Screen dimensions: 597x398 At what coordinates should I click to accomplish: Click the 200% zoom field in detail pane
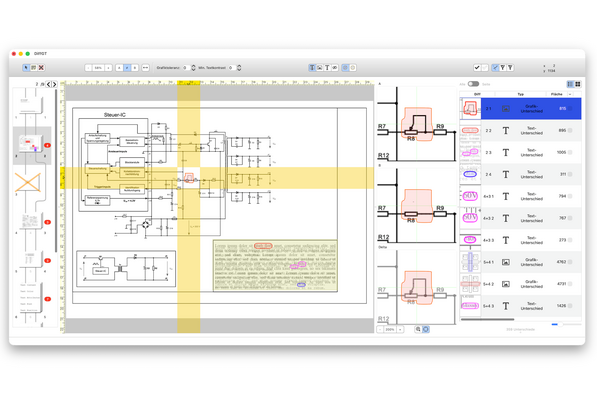(390, 329)
